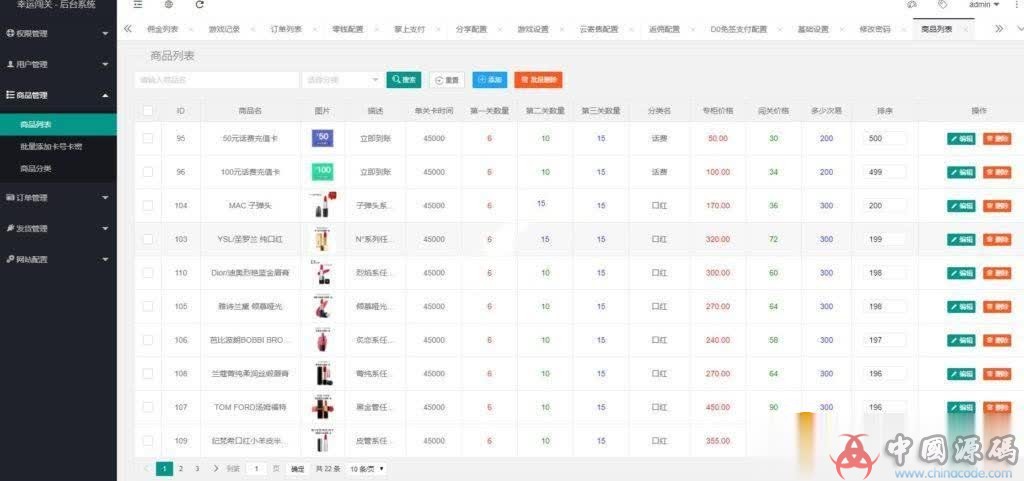
Task: Open the 50元话费充值卡 product image
Action: (x=323, y=138)
